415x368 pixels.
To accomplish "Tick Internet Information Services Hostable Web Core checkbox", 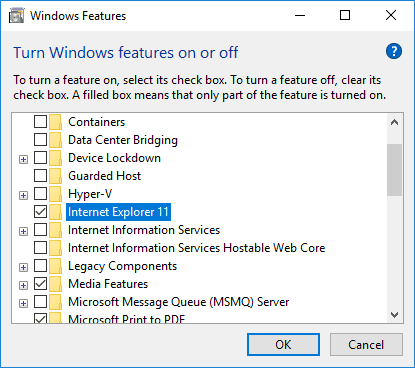I will click(x=40, y=248).
